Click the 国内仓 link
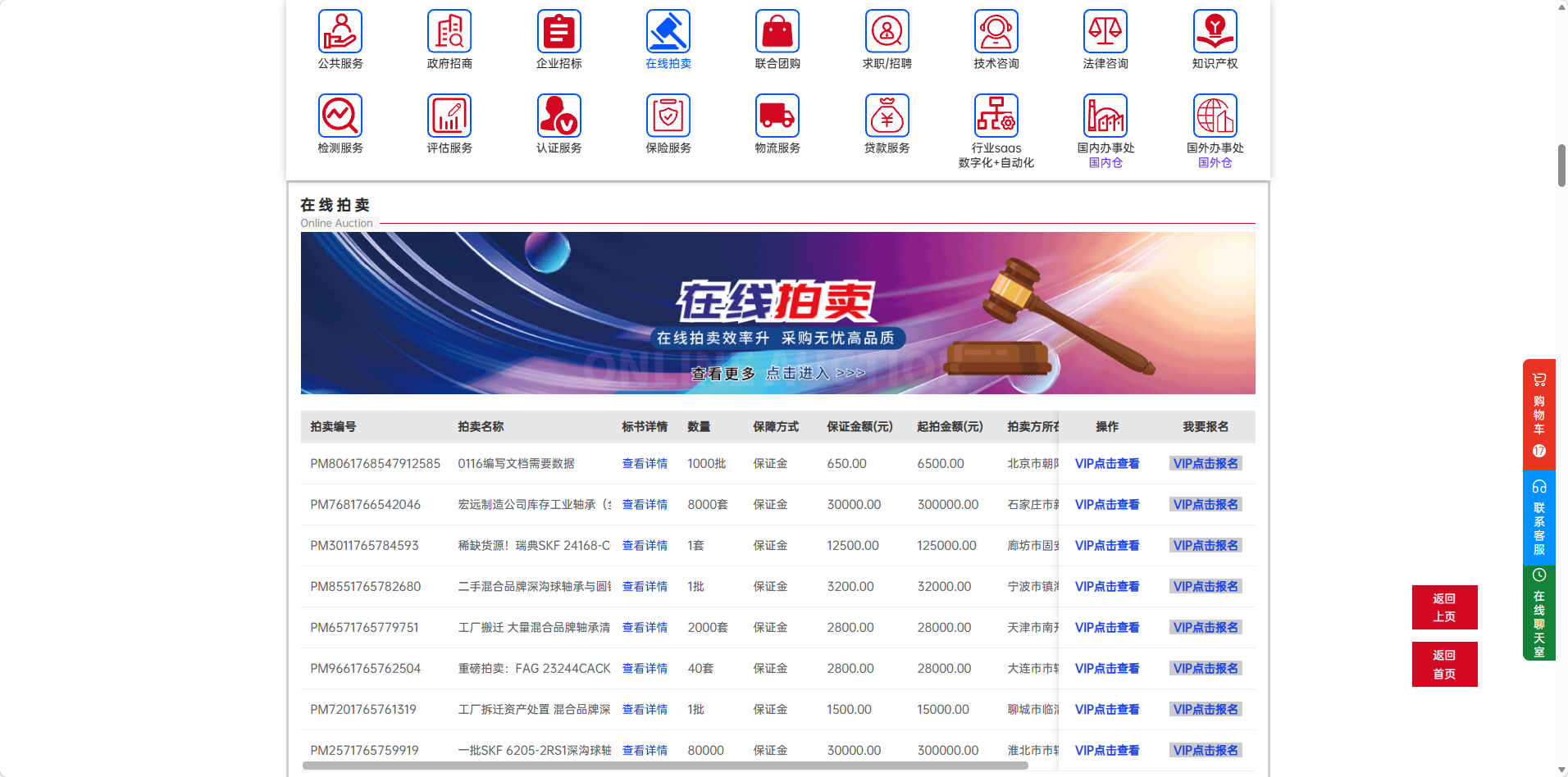The image size is (1568, 777). click(1105, 163)
